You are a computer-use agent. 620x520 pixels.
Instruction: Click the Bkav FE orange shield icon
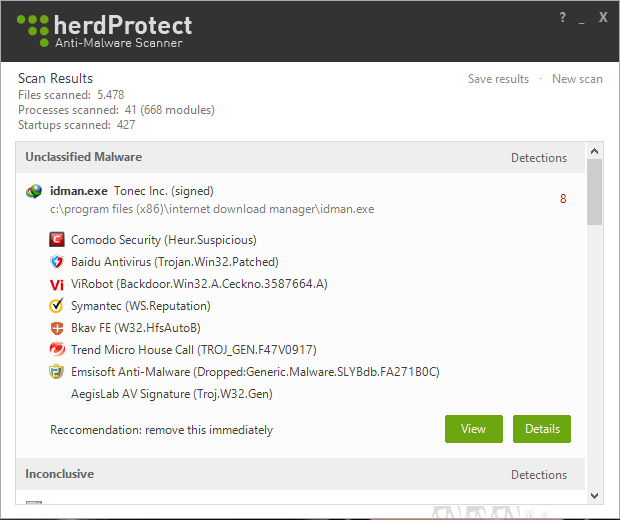tap(57, 328)
